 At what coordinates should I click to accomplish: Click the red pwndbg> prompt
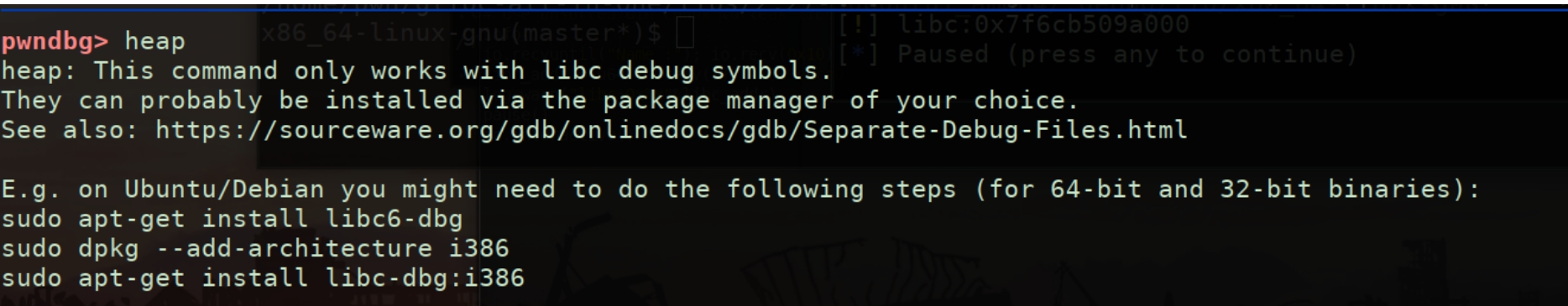click(55, 41)
